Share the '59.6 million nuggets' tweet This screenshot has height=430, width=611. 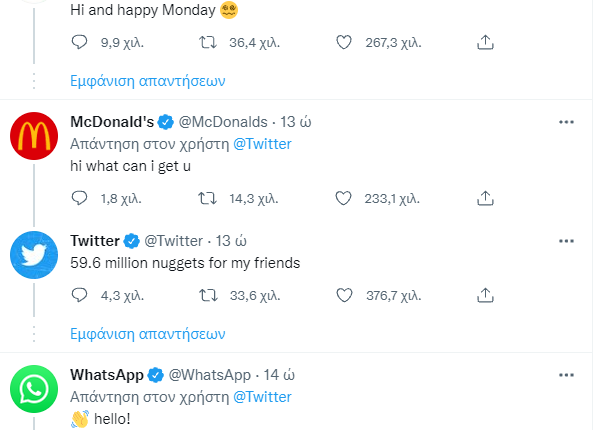click(485, 295)
